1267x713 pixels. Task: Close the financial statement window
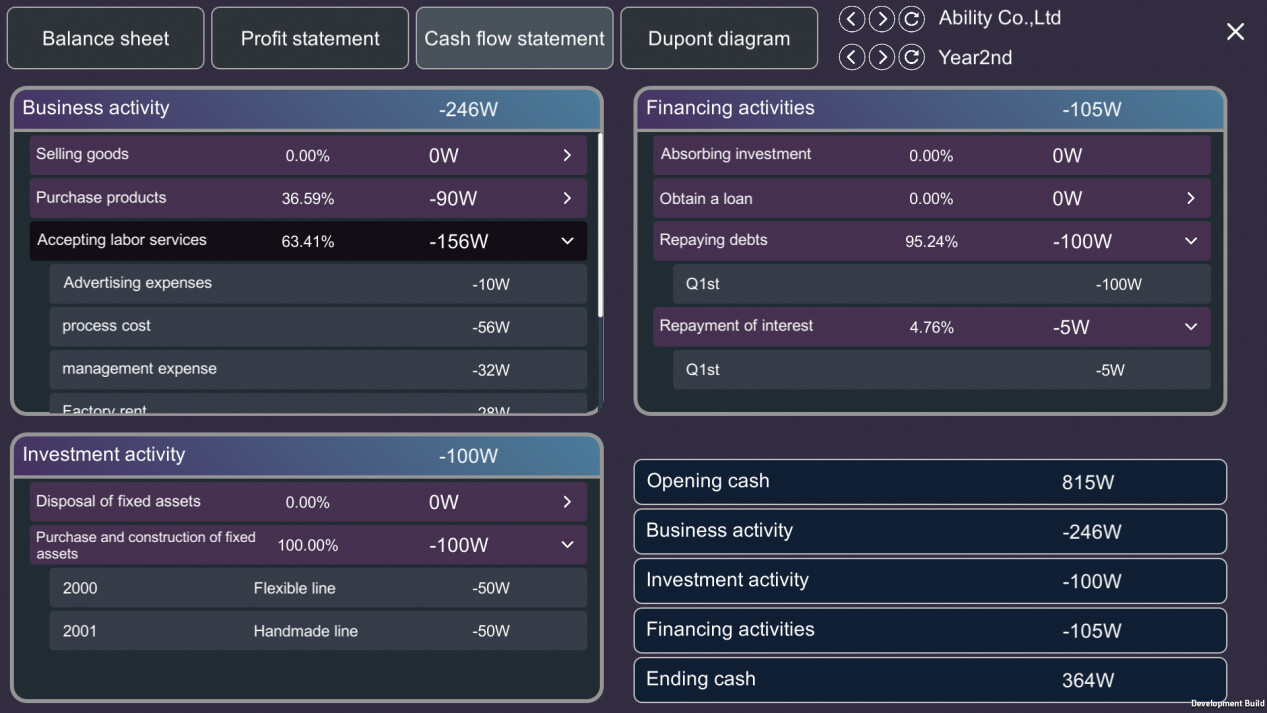1235,32
